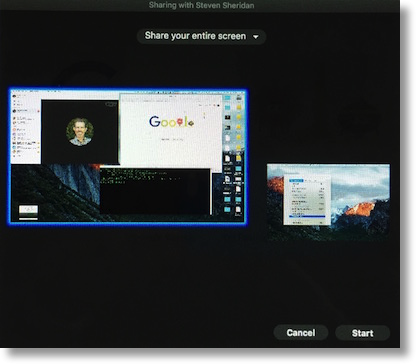Click the 'Sharing with Steven Sheridan' title
Viewport: 416px width, 364px height.
(201, 5)
